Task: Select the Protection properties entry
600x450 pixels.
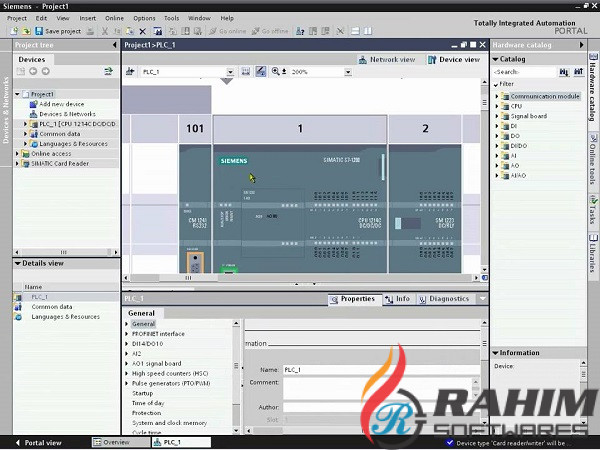Action: [146, 413]
